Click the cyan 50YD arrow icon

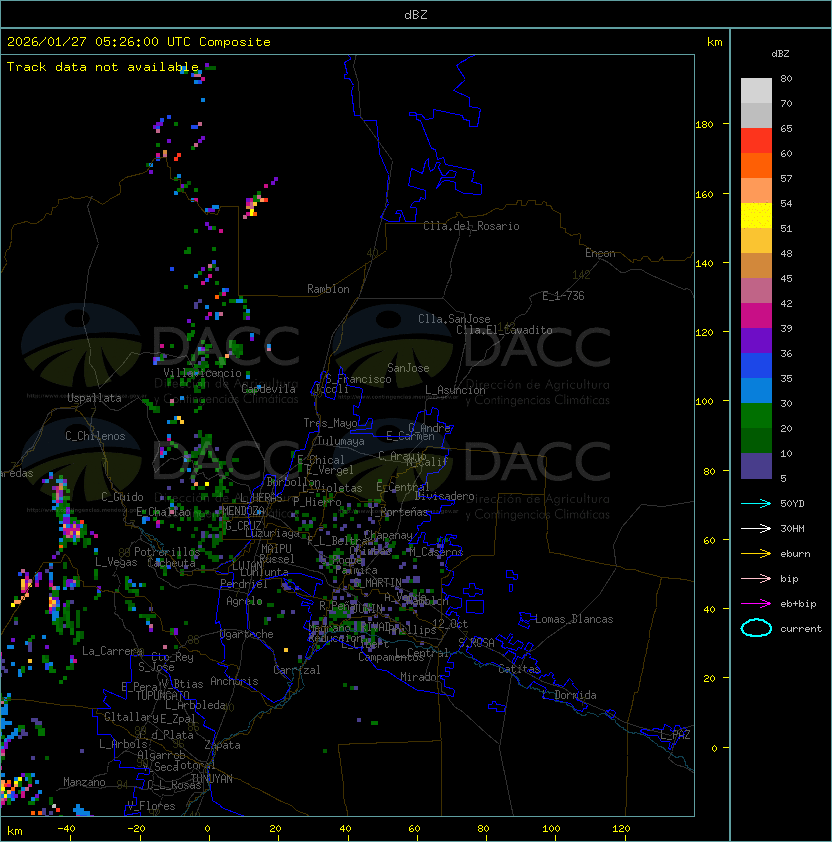click(x=756, y=503)
